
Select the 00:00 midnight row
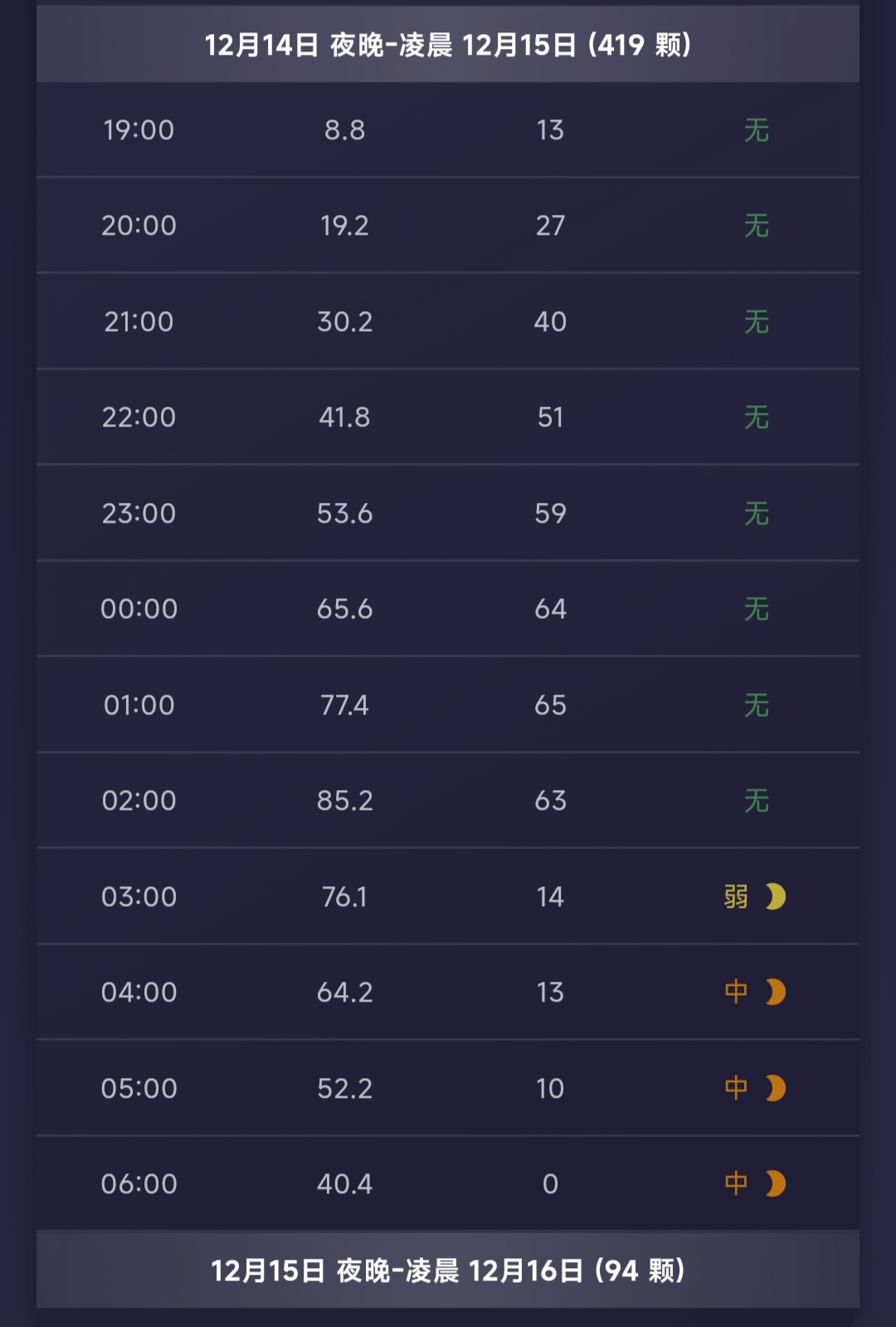[x=139, y=609]
